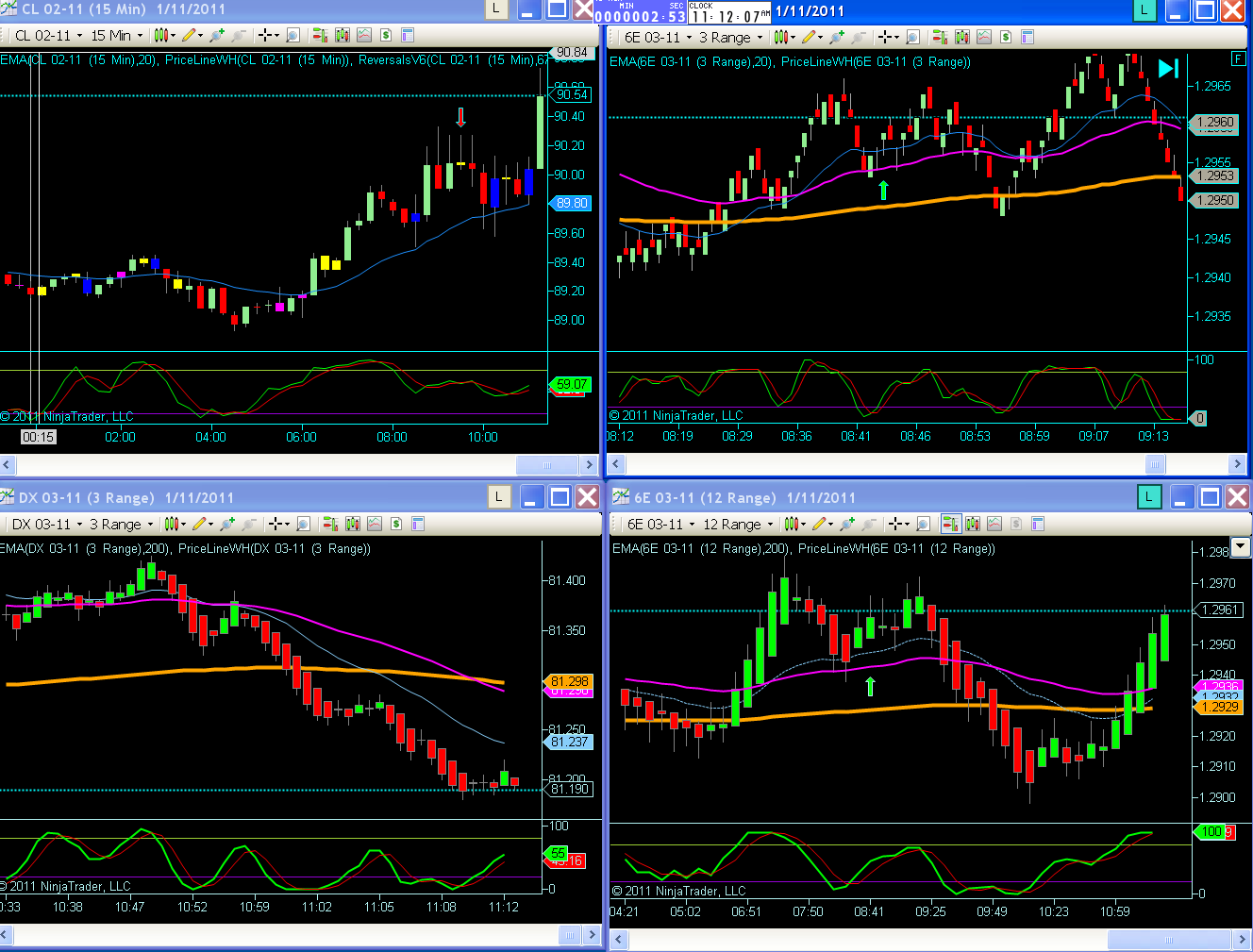1253x952 pixels.
Task: Open drawing tools in CL 02-11 chart
Action: [191, 36]
